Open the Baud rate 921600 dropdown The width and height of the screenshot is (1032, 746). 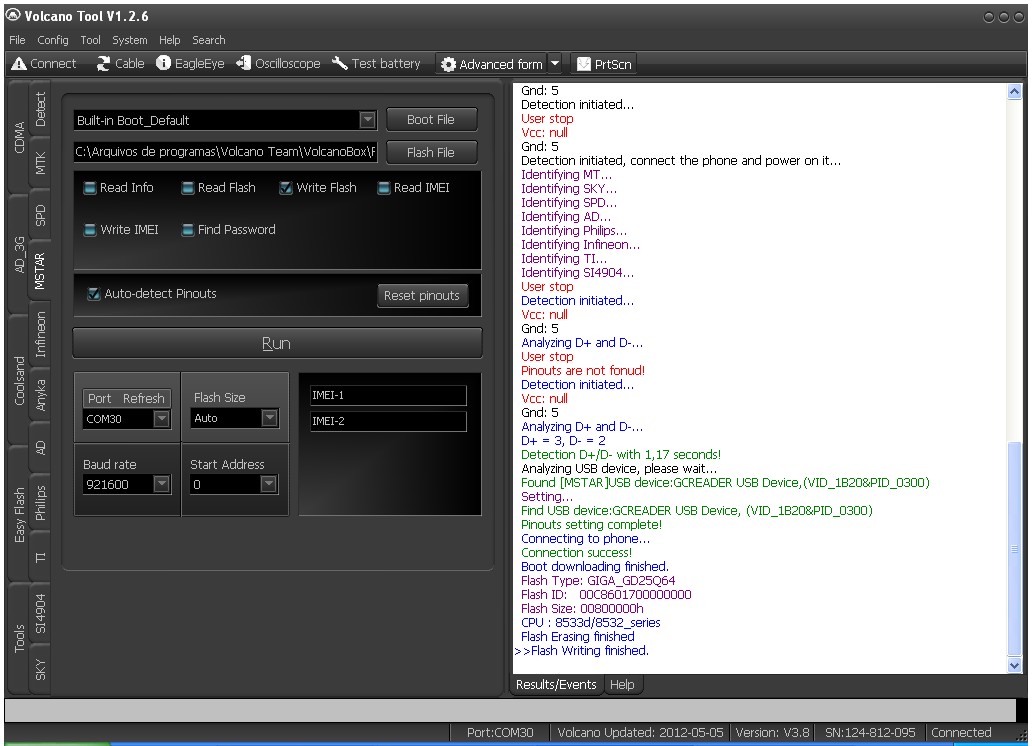click(x=161, y=485)
